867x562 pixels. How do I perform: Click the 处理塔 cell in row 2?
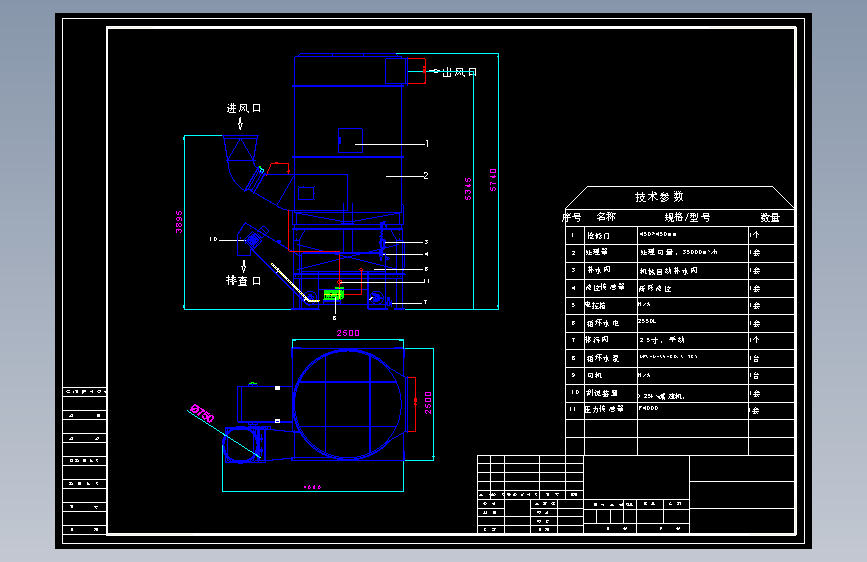(x=611, y=252)
